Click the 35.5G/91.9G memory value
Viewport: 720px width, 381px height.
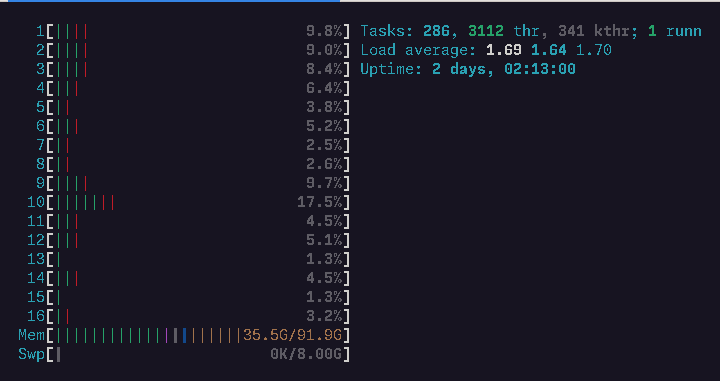pyautogui.click(x=292, y=335)
